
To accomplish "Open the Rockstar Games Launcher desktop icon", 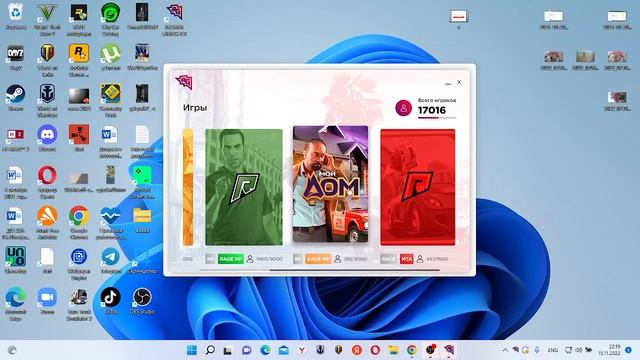I will click(x=79, y=60).
